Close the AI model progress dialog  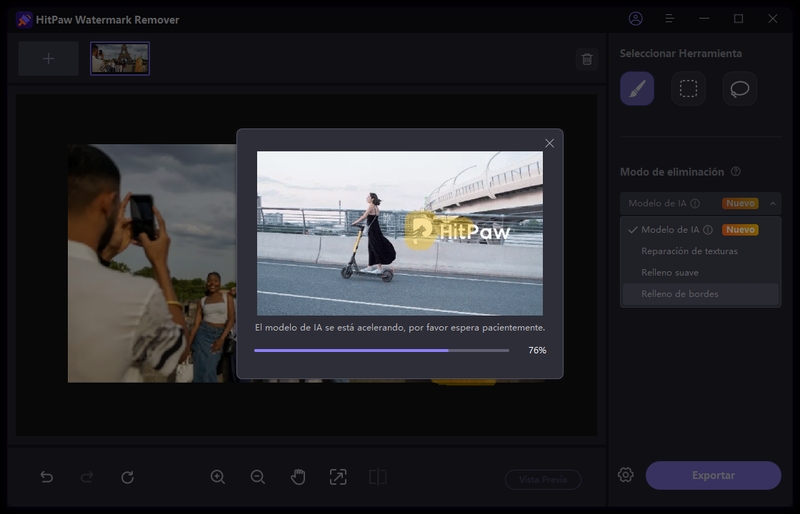(x=549, y=143)
